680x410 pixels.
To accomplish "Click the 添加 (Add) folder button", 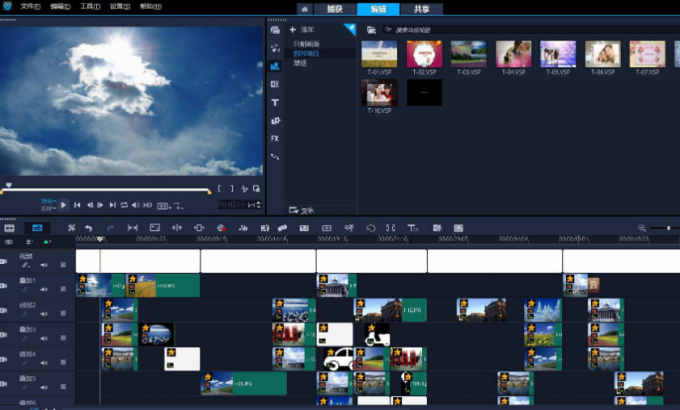I will [x=302, y=30].
